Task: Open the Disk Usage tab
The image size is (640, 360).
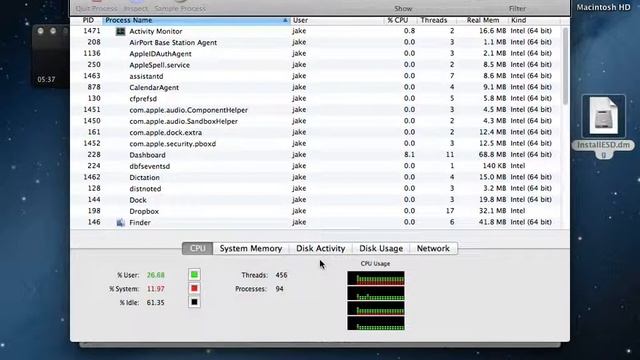Action: 381,248
